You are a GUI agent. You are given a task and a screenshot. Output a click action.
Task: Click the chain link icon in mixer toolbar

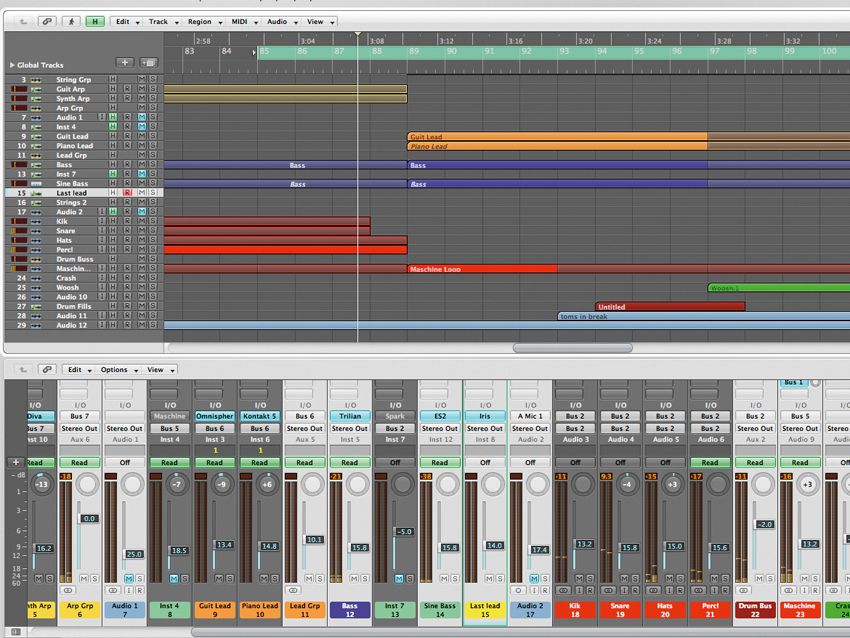click(x=49, y=369)
